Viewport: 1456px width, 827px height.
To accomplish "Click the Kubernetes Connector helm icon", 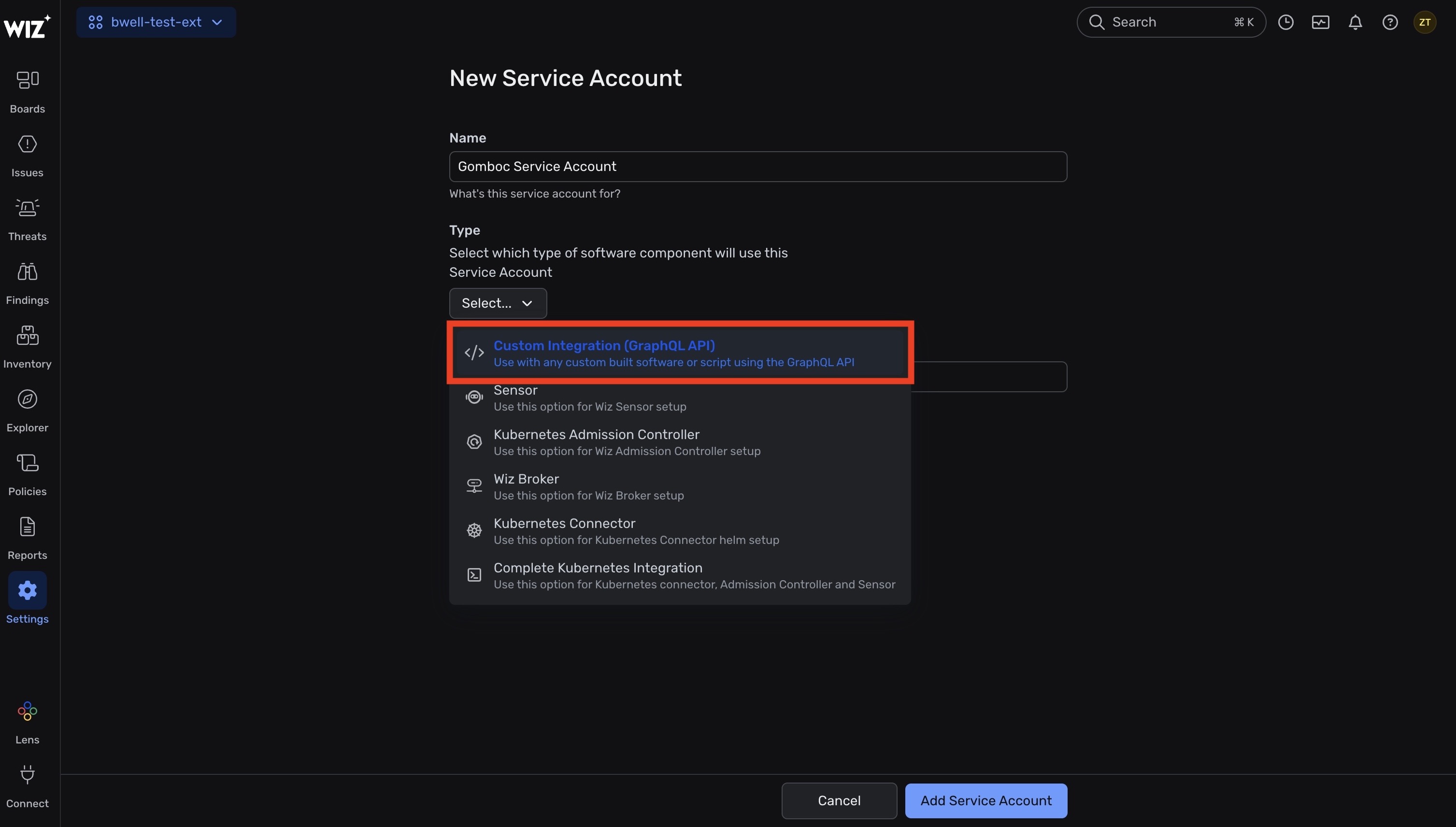I will 474,530.
